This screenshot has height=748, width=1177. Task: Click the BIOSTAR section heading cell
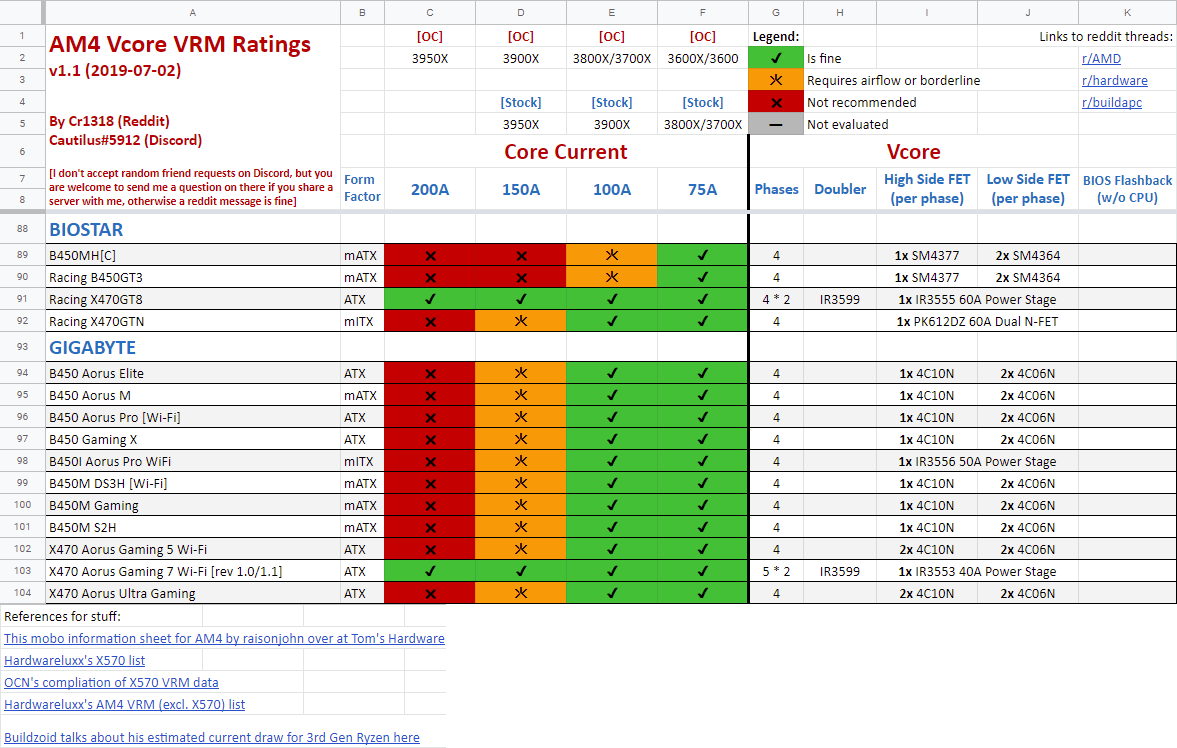point(193,229)
